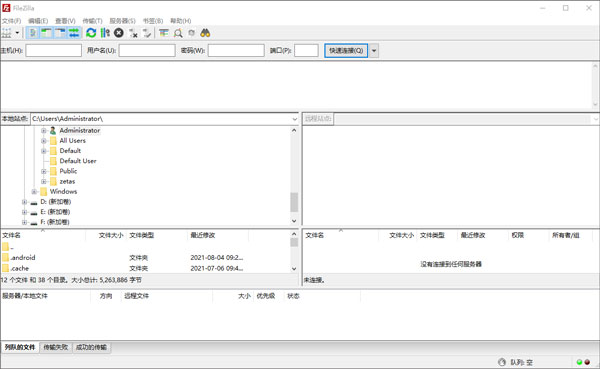Image resolution: width=600 pixels, height=369 pixels.
Task: Expand the F: drive node
Action: click(x=24, y=222)
